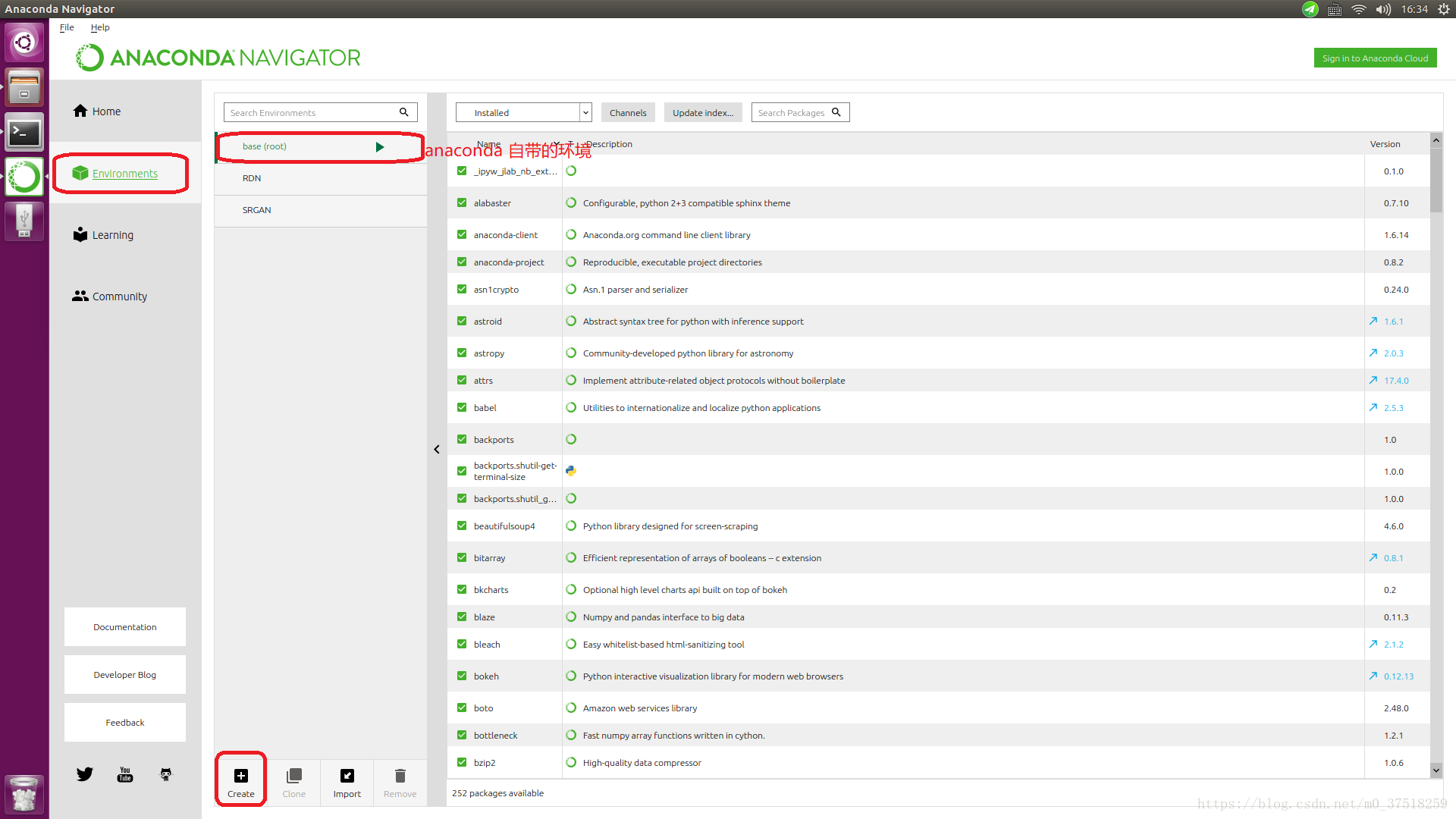The image size is (1456, 819).
Task: Open the File menu
Action: point(67,27)
